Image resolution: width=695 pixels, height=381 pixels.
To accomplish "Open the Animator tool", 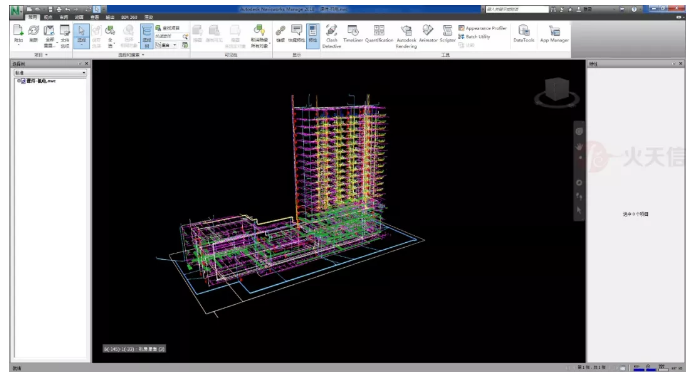I will (x=428, y=34).
